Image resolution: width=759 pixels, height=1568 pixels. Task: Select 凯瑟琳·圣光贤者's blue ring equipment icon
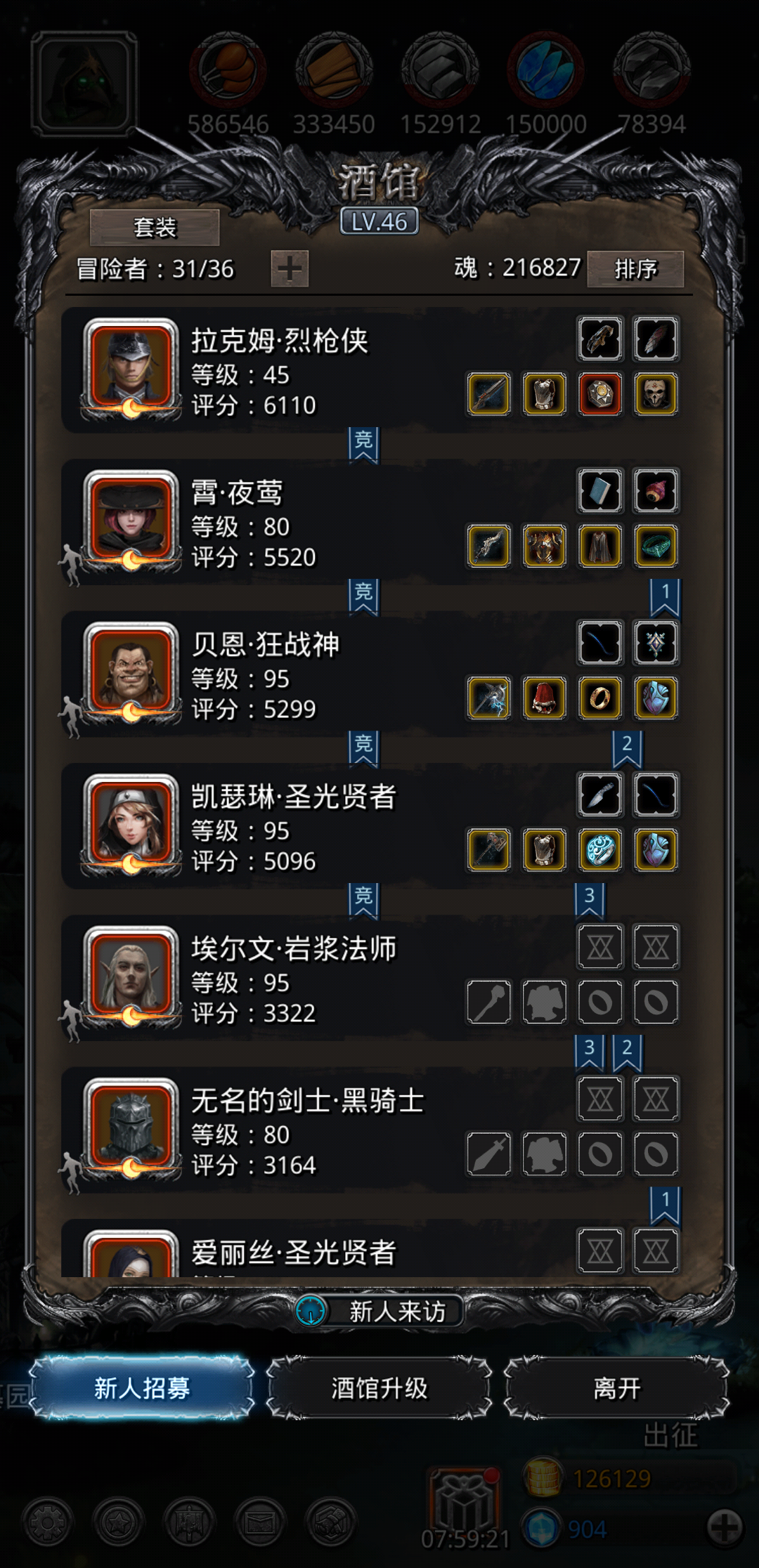click(600, 849)
